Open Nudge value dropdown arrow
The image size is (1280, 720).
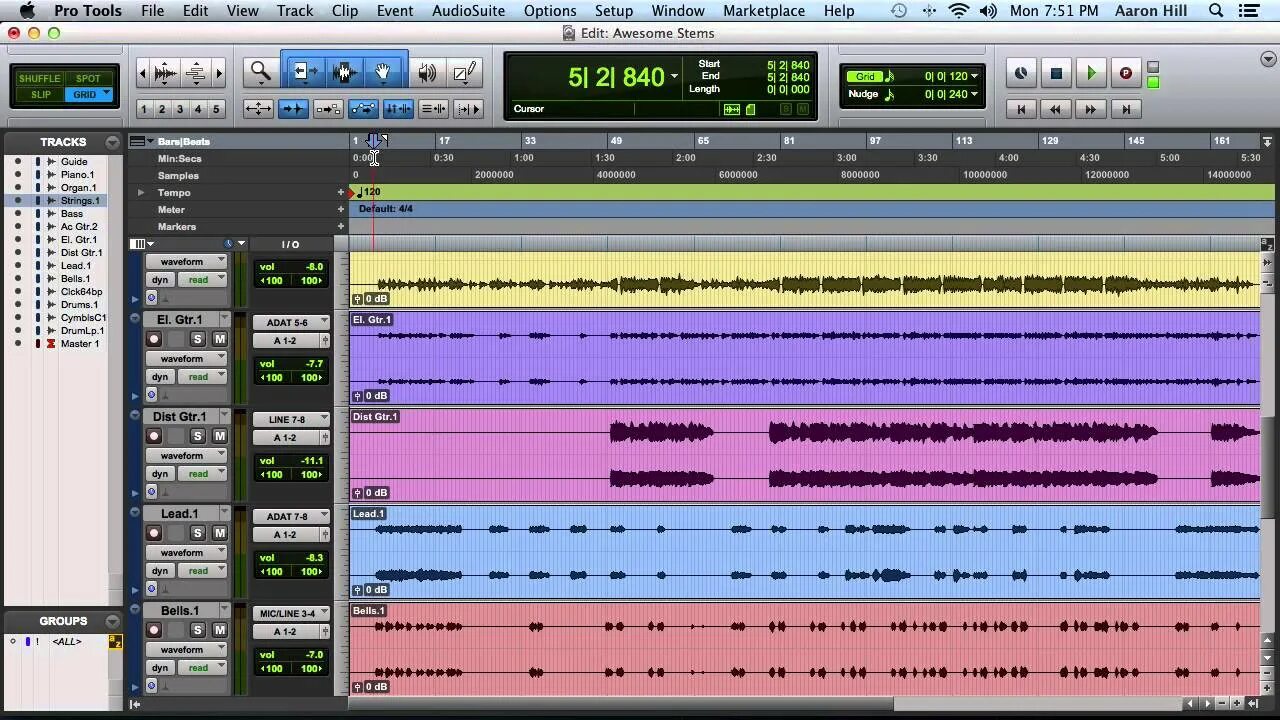click(x=974, y=94)
